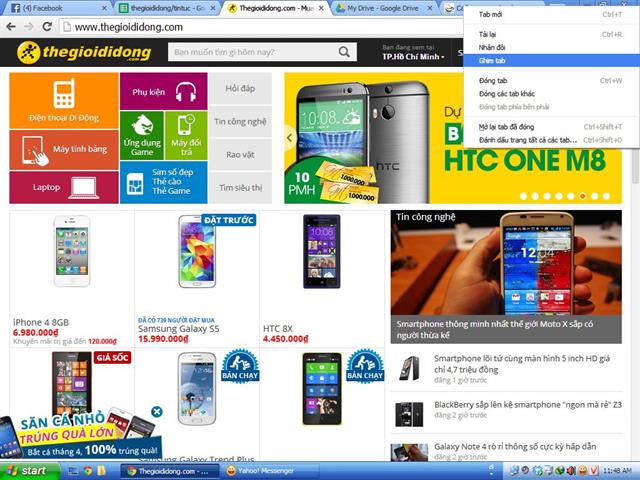640x480 pixels.
Task: Switch to thegioididong/tintuc tab
Action: coord(167,8)
